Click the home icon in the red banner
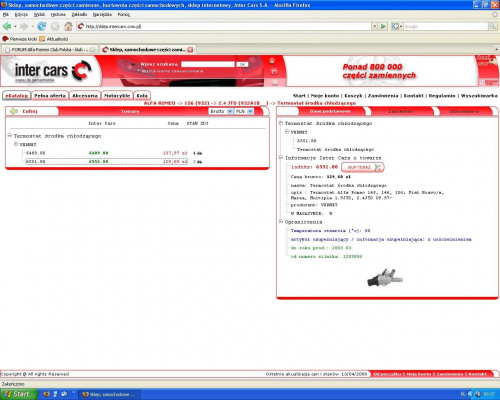This screenshot has width=500, height=400. point(272,60)
